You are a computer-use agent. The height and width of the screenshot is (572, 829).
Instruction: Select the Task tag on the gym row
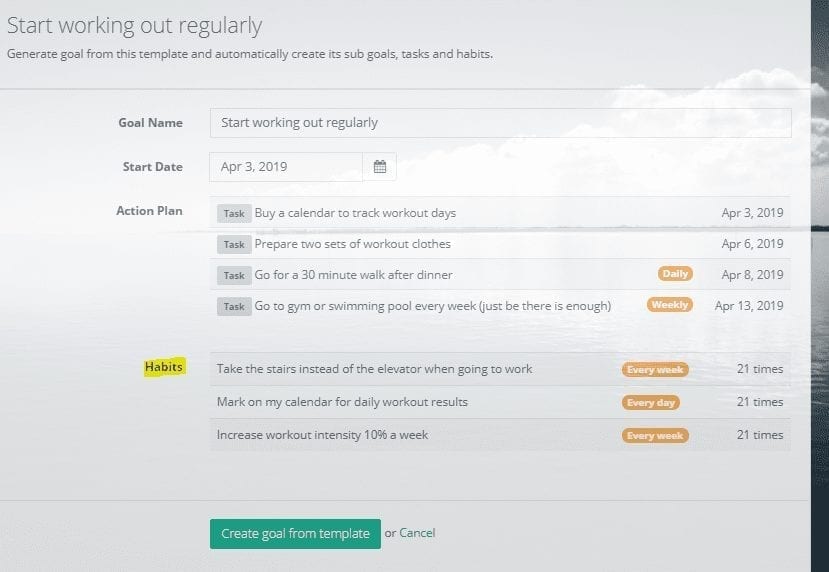(x=234, y=307)
